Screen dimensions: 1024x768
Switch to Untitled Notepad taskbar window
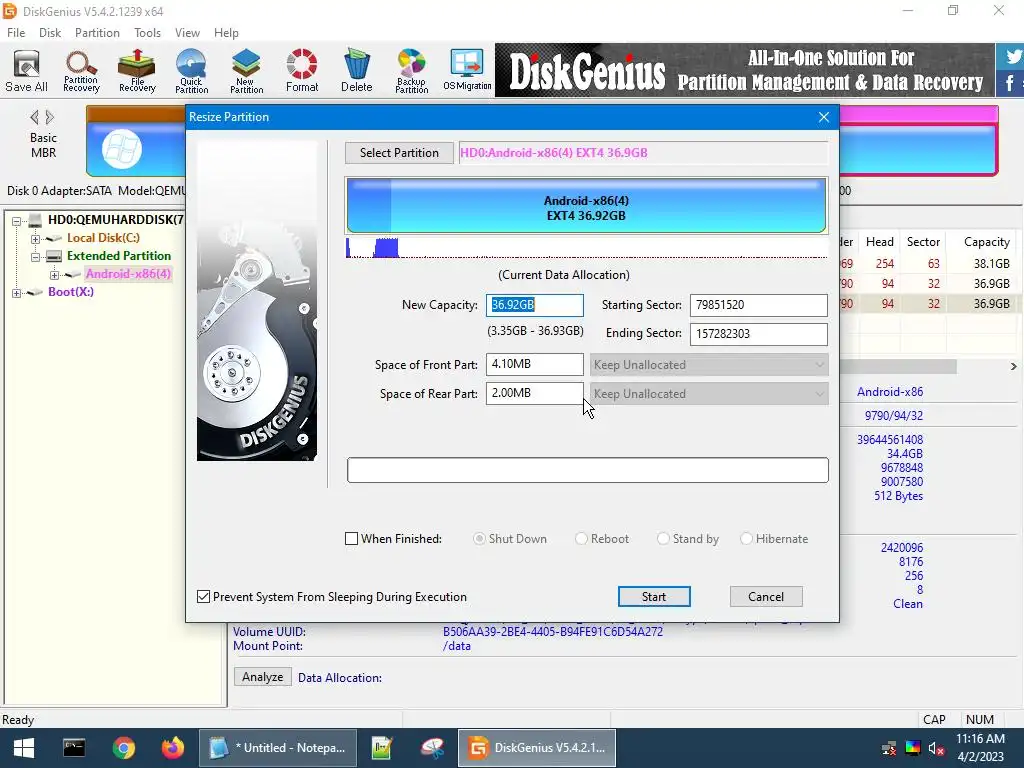point(278,748)
